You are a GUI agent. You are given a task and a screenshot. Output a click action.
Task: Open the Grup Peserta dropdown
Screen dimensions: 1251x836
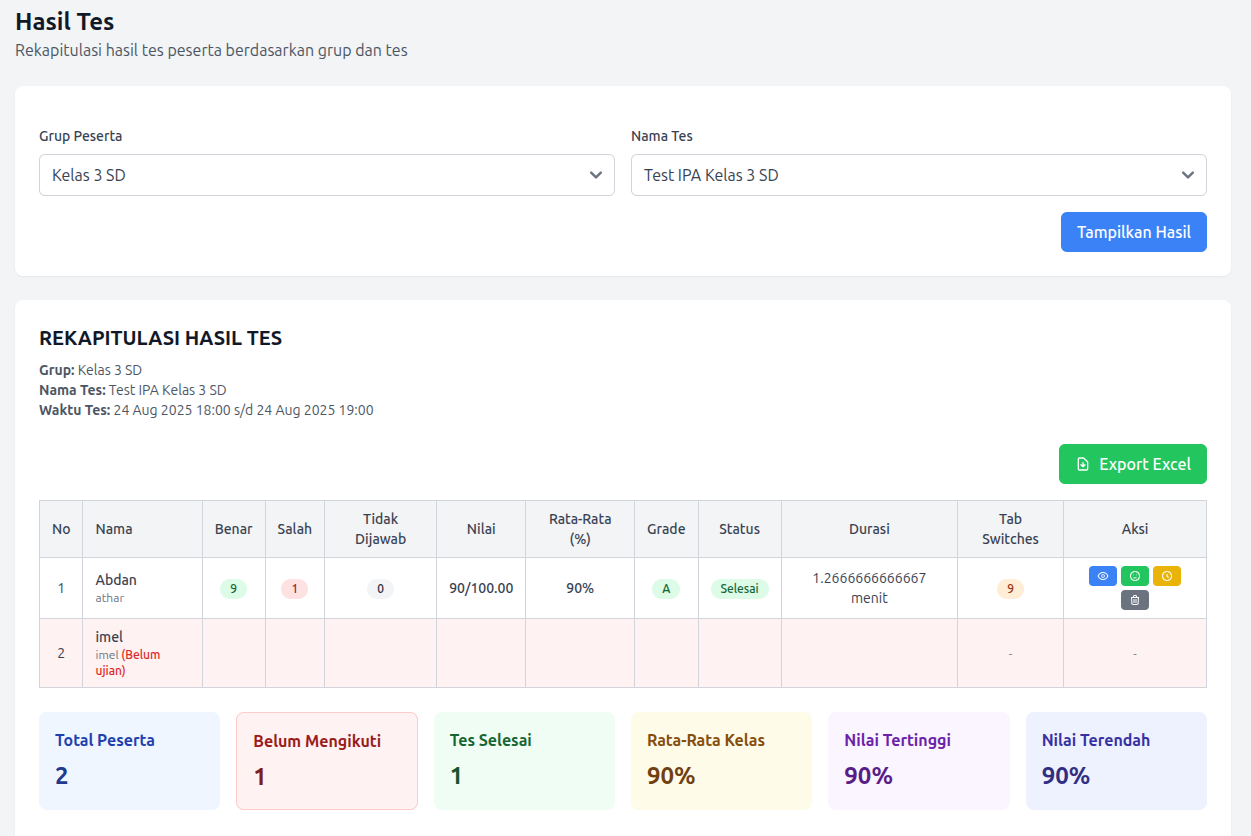(x=327, y=174)
